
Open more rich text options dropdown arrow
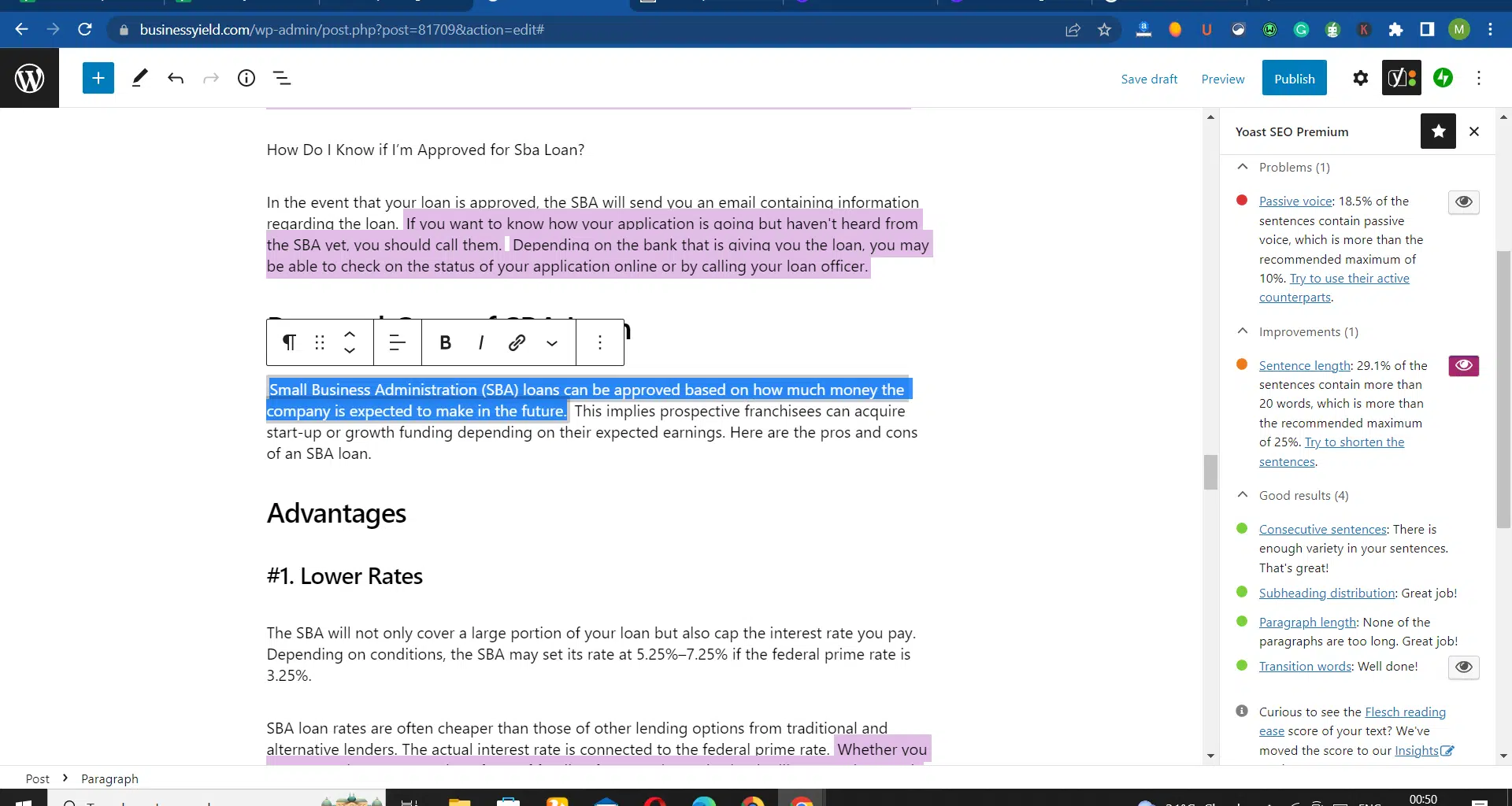pyautogui.click(x=552, y=342)
